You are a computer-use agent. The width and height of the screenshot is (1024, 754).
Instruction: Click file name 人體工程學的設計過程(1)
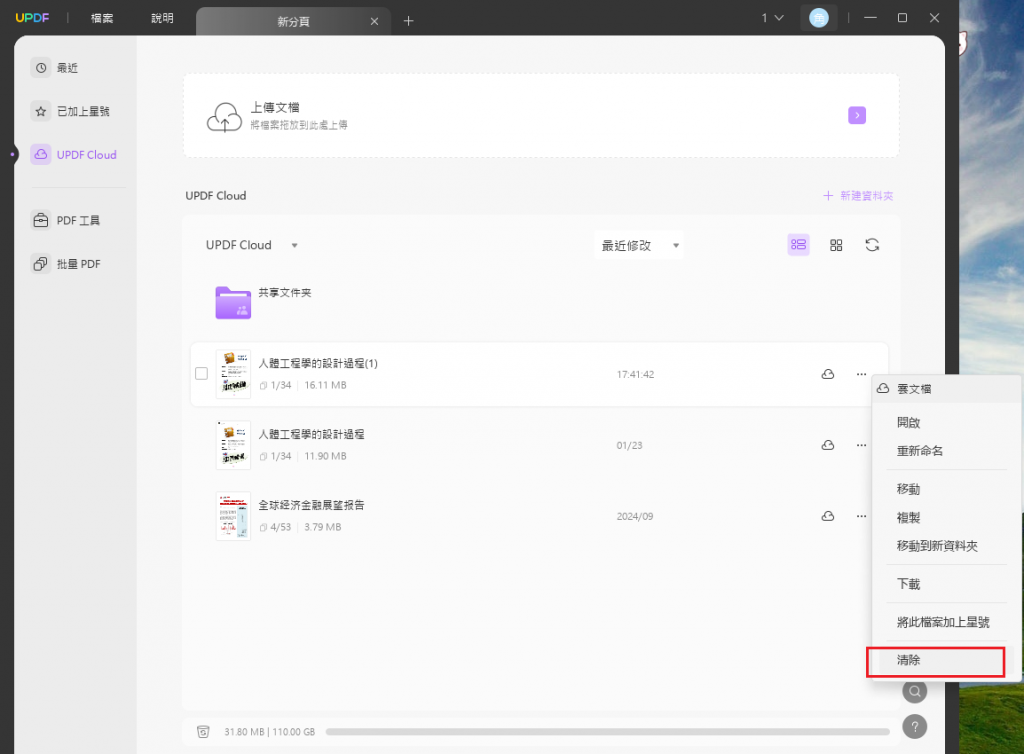point(318,363)
